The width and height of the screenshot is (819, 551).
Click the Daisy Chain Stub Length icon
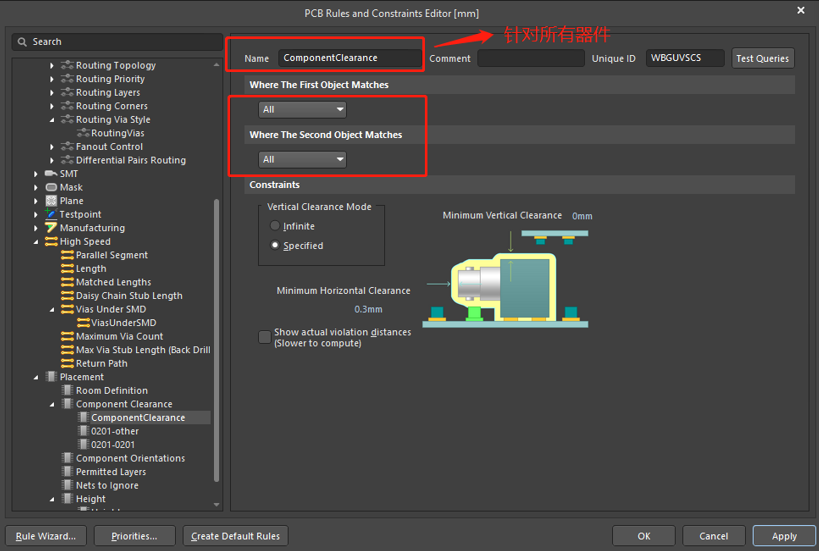pyautogui.click(x=67, y=296)
